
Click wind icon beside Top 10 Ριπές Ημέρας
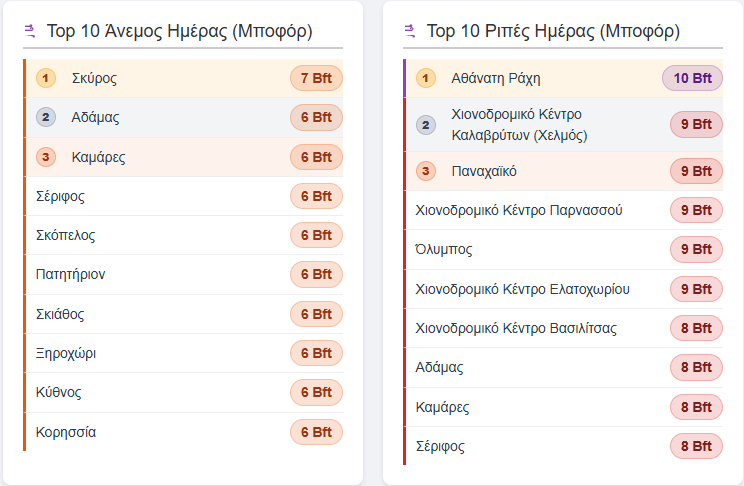tap(410, 31)
